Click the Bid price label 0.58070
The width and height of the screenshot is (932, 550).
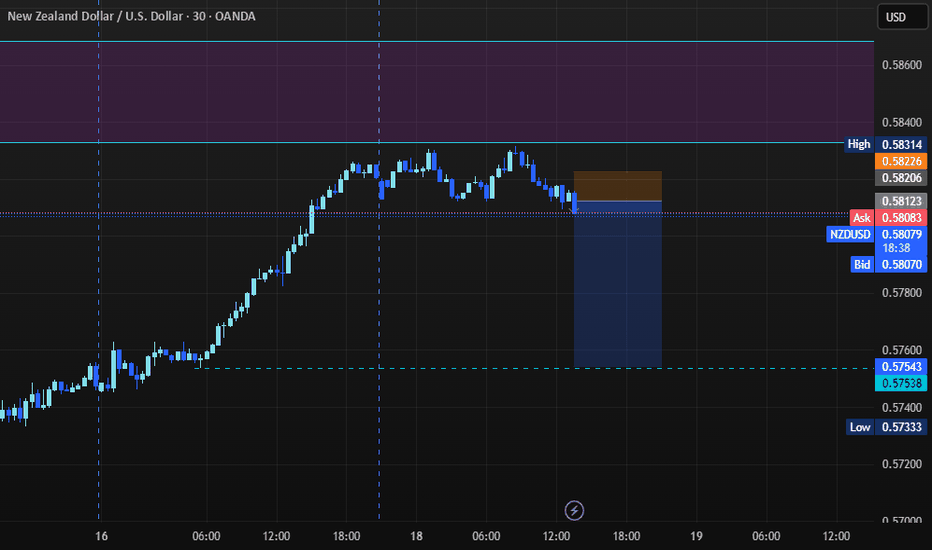[901, 265]
